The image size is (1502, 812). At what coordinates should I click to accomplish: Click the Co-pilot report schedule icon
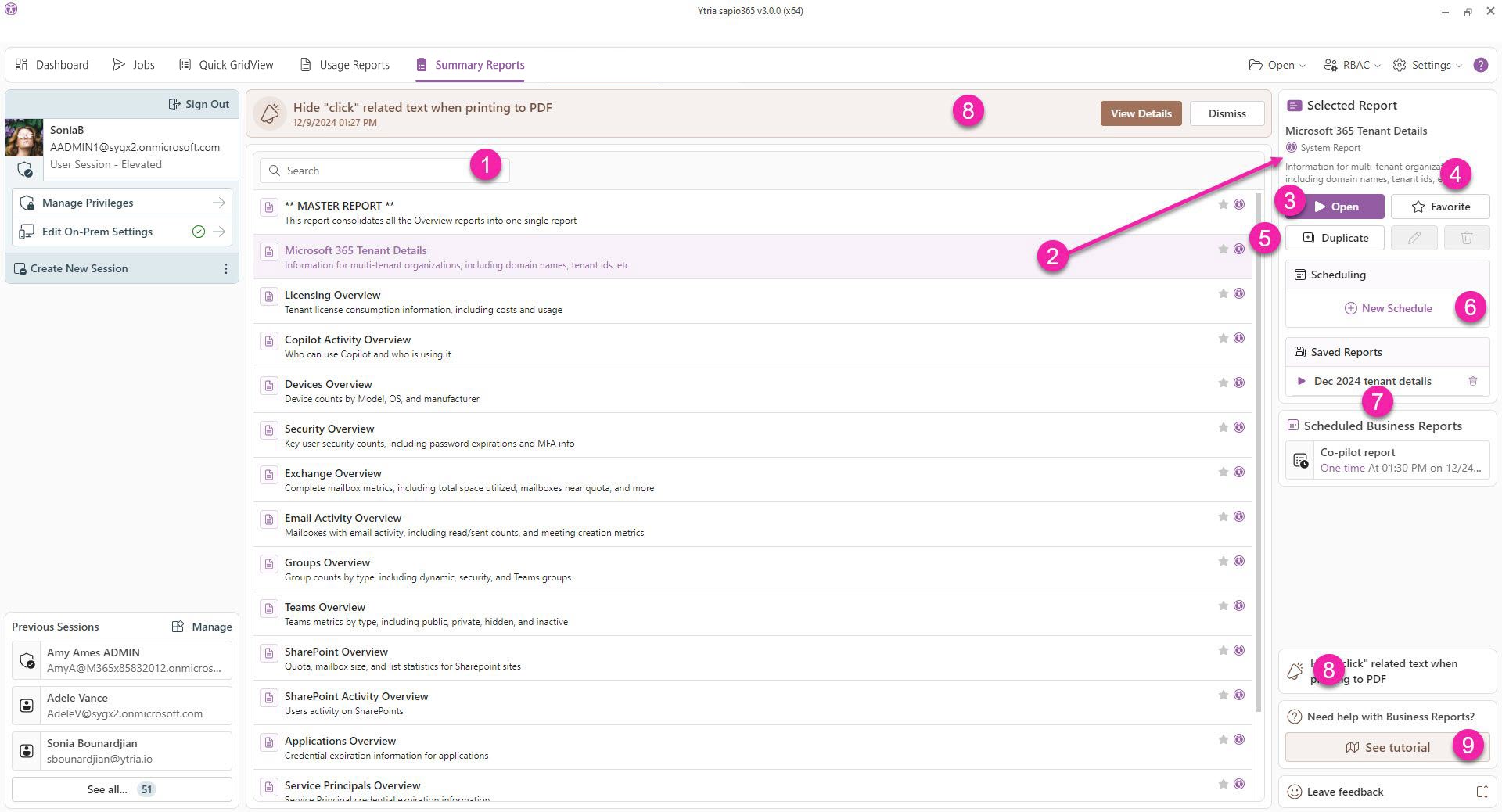pyautogui.click(x=1300, y=460)
